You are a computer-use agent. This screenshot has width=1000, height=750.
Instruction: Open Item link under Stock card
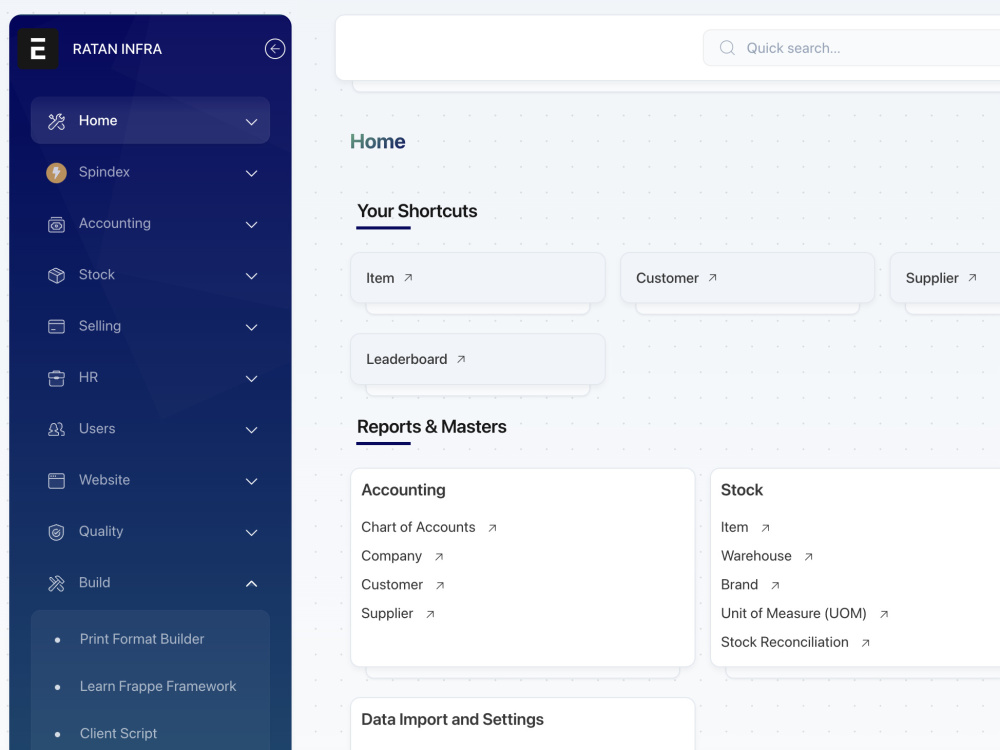coord(734,527)
